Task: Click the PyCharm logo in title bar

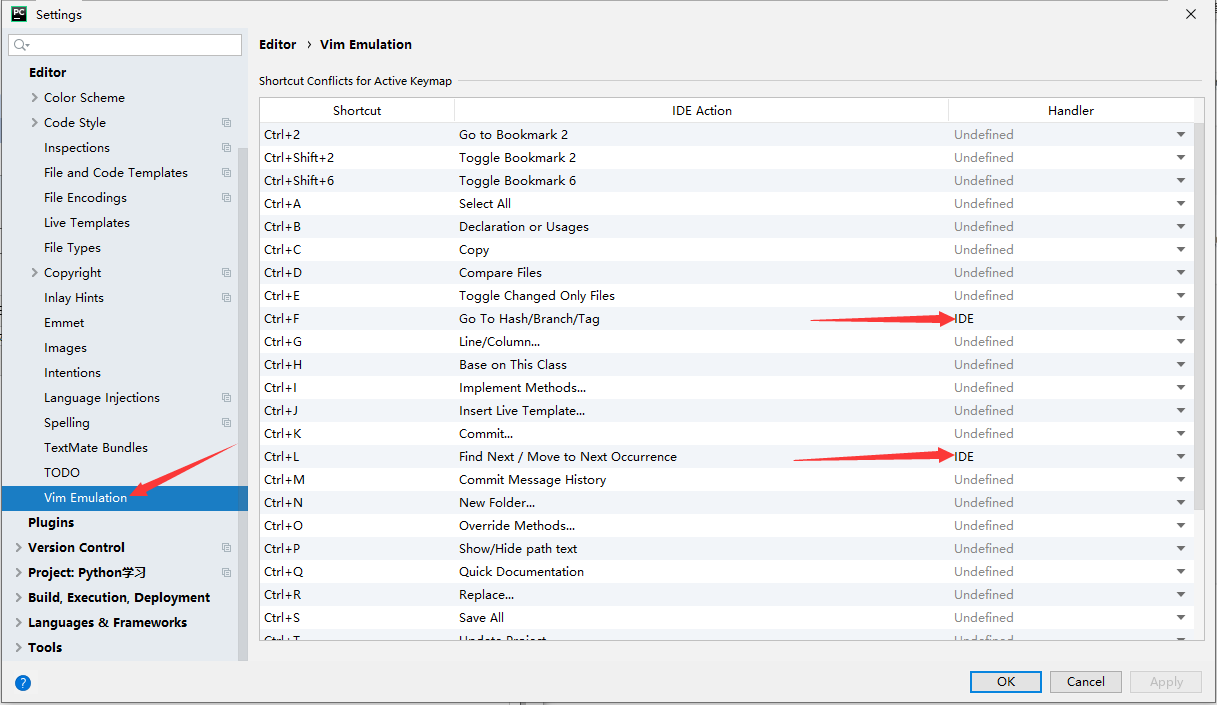Action: click(18, 14)
